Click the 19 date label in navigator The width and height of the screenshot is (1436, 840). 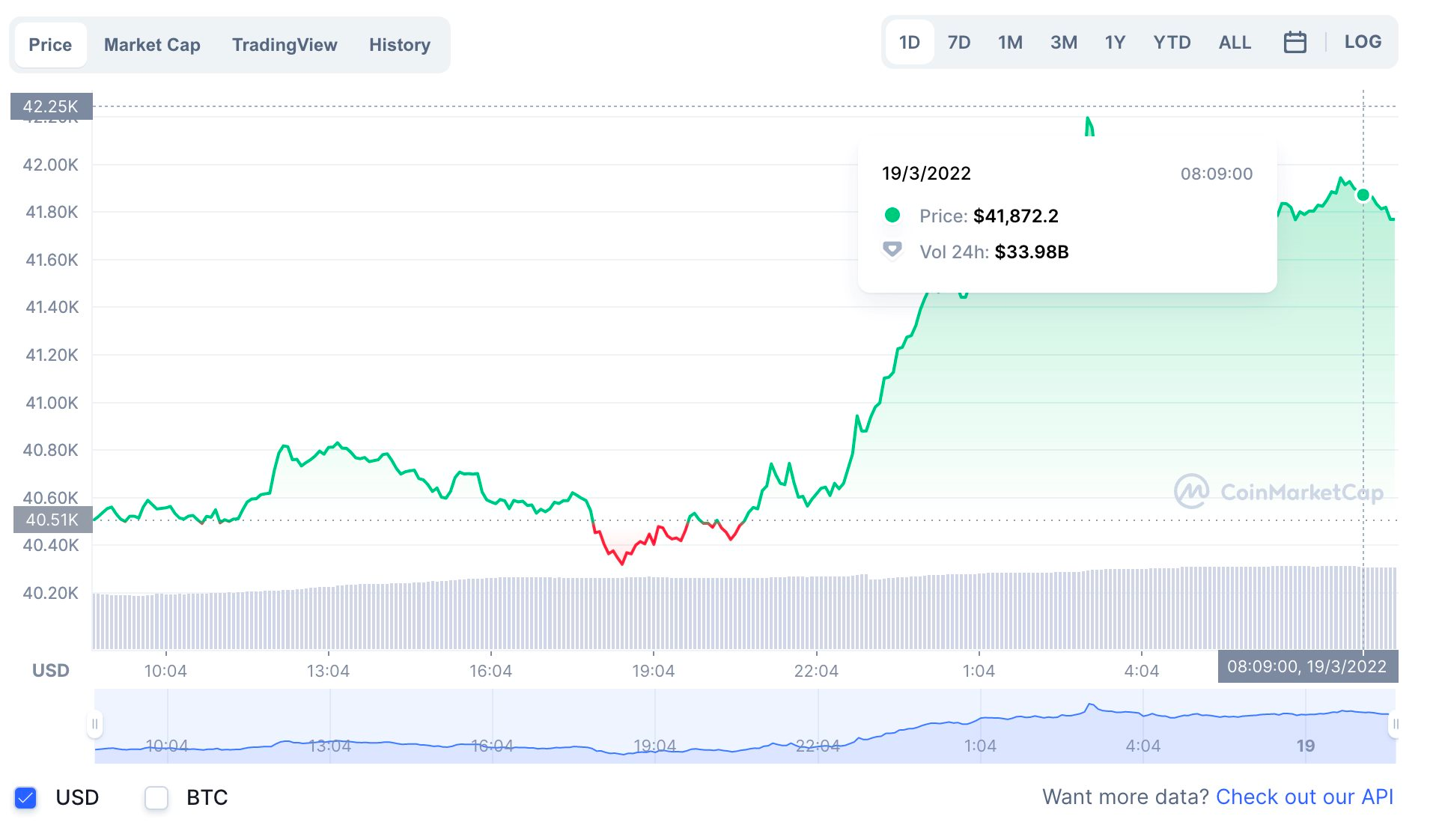[1306, 746]
